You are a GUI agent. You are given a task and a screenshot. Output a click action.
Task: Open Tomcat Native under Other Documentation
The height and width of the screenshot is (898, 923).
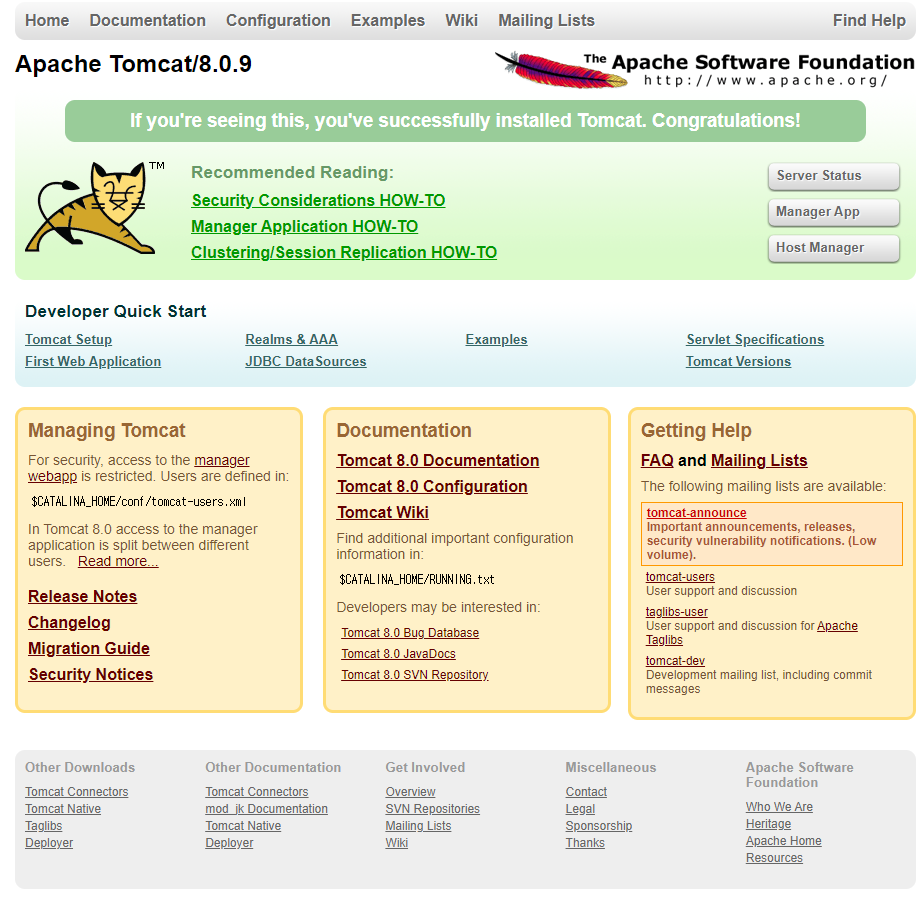243,826
